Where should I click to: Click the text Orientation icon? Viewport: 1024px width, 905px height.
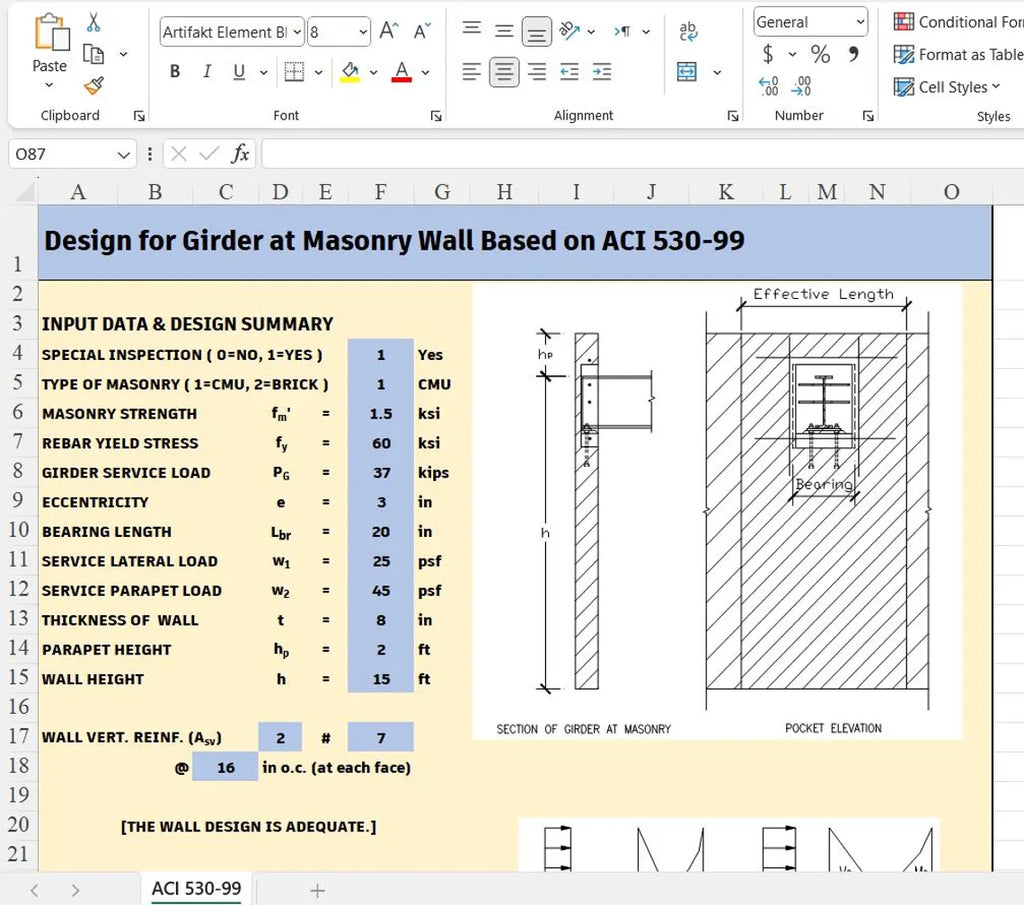(x=570, y=31)
